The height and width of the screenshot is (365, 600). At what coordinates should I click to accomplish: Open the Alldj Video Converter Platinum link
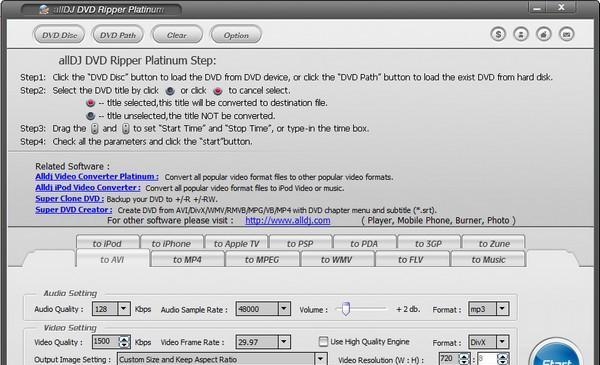[x=97, y=177]
